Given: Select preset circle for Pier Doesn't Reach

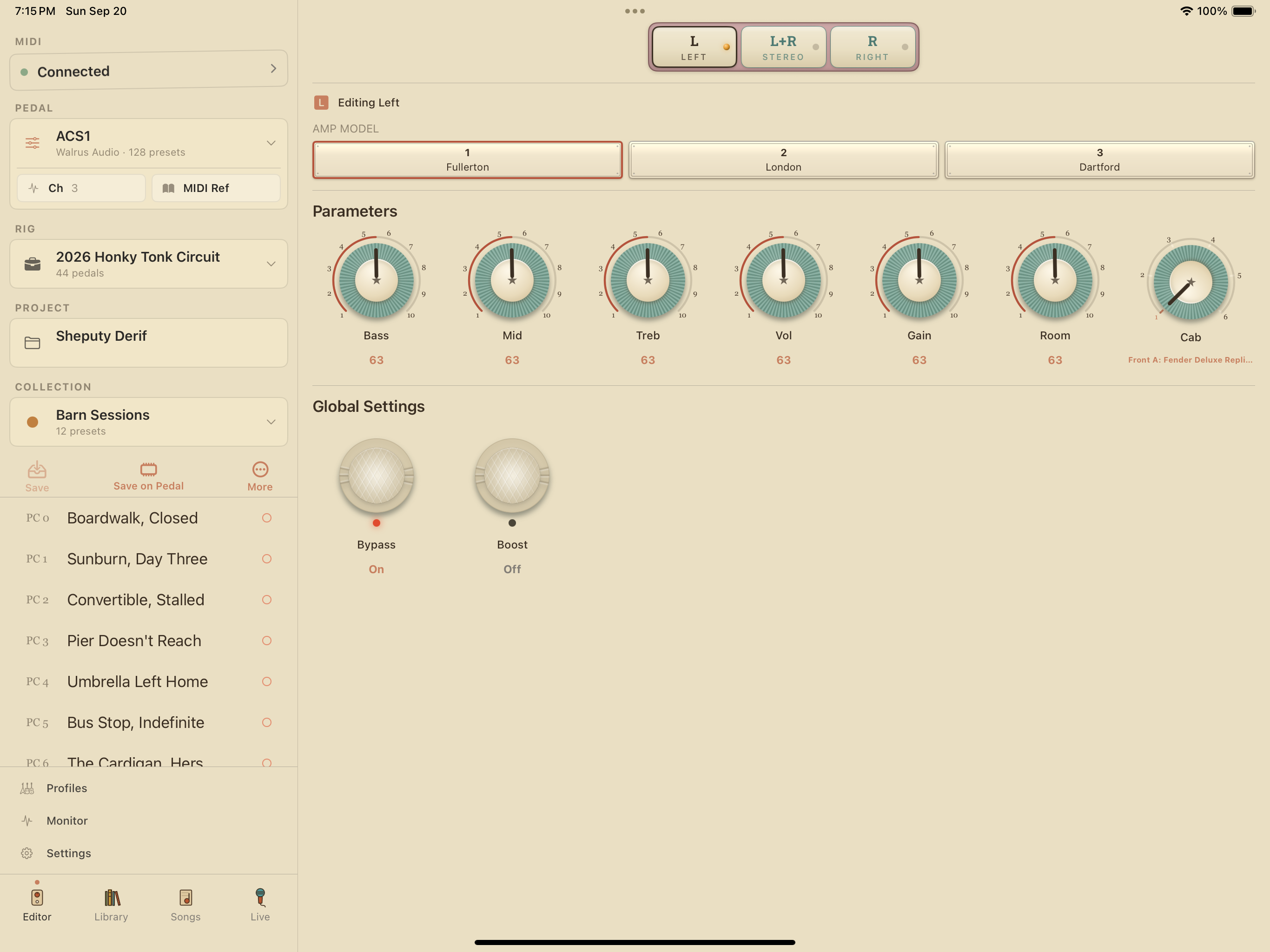Looking at the screenshot, I should pos(266,641).
